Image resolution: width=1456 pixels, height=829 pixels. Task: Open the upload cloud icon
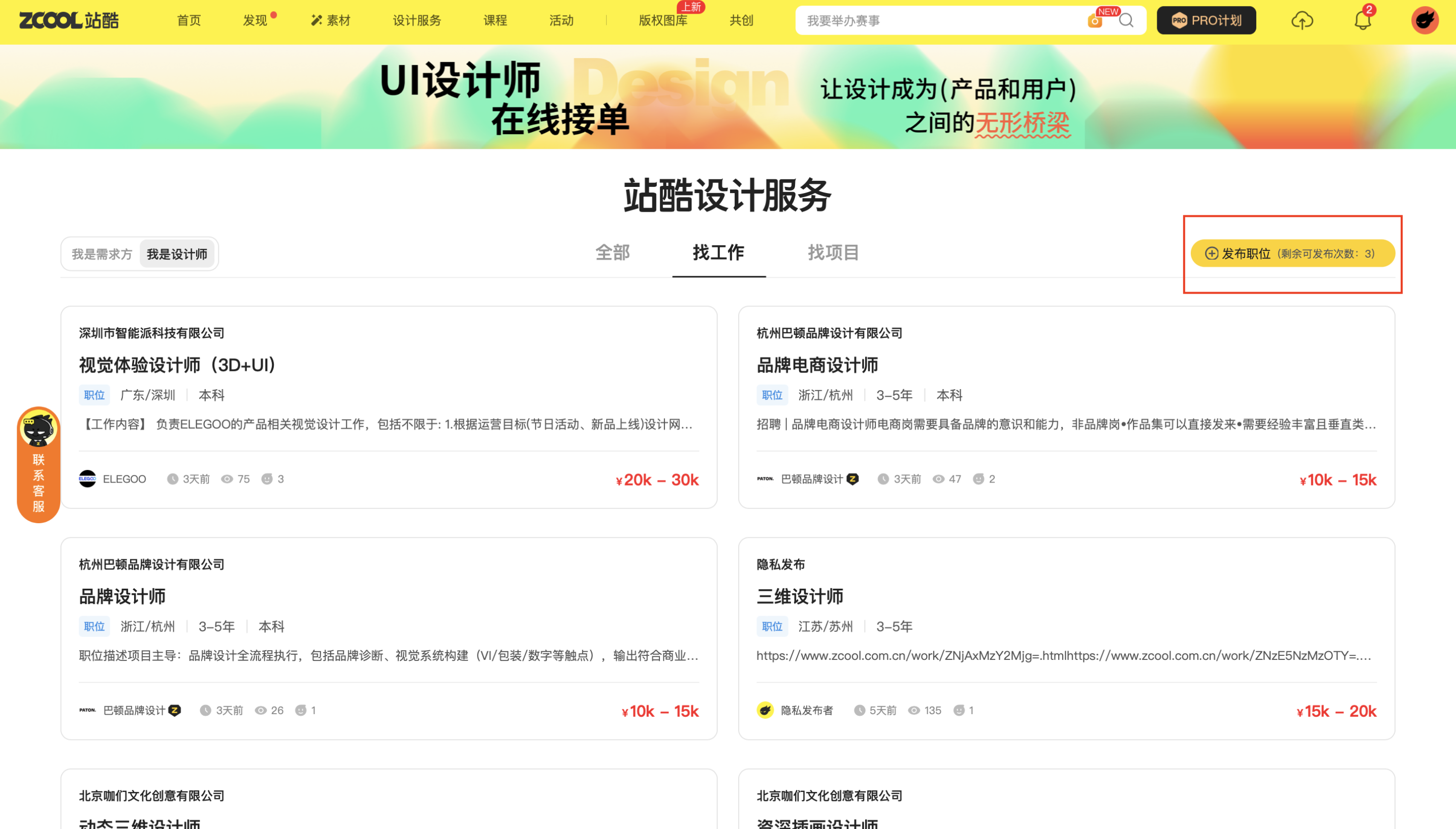(x=1302, y=20)
